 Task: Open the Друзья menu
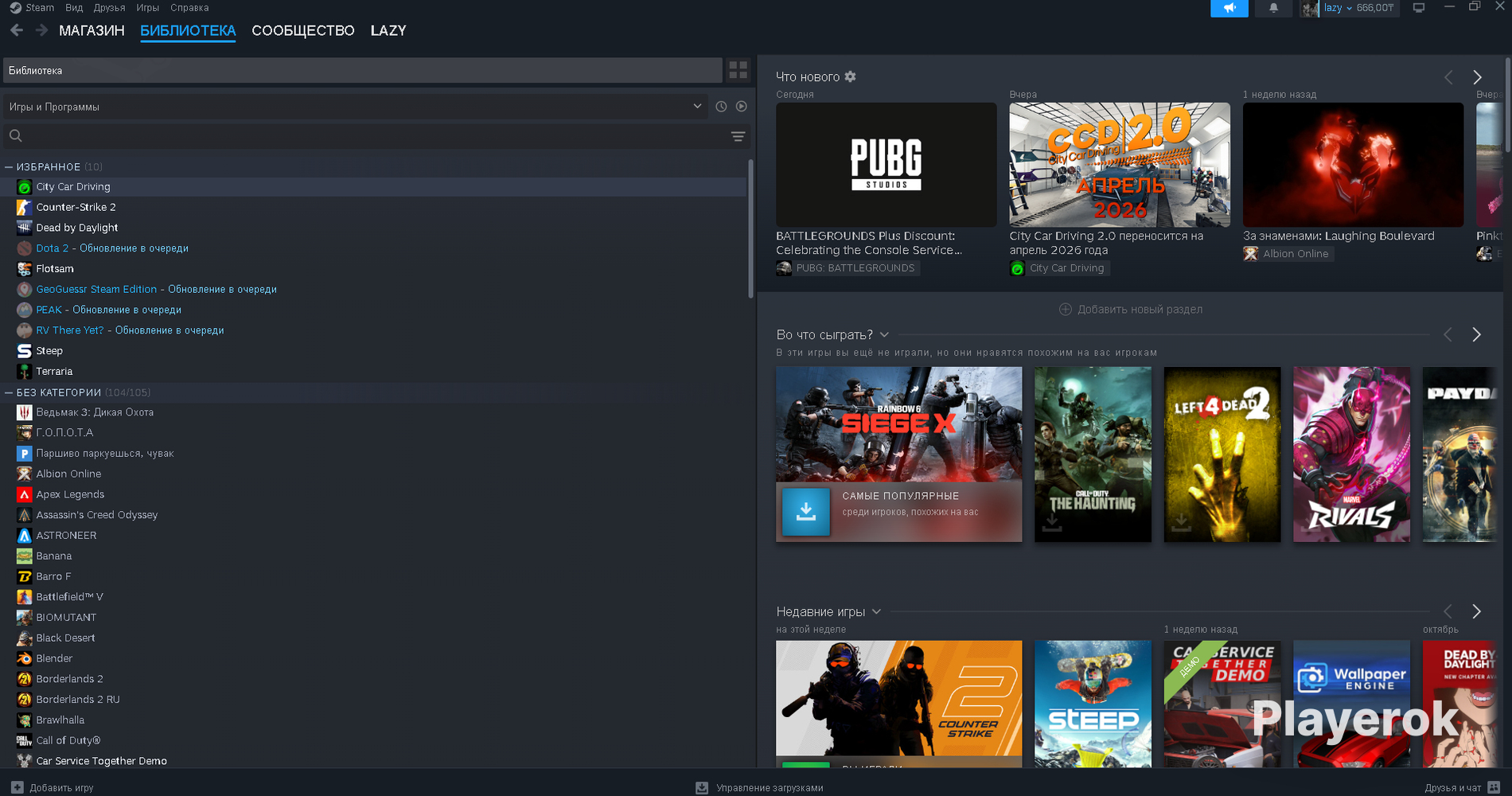point(110,7)
